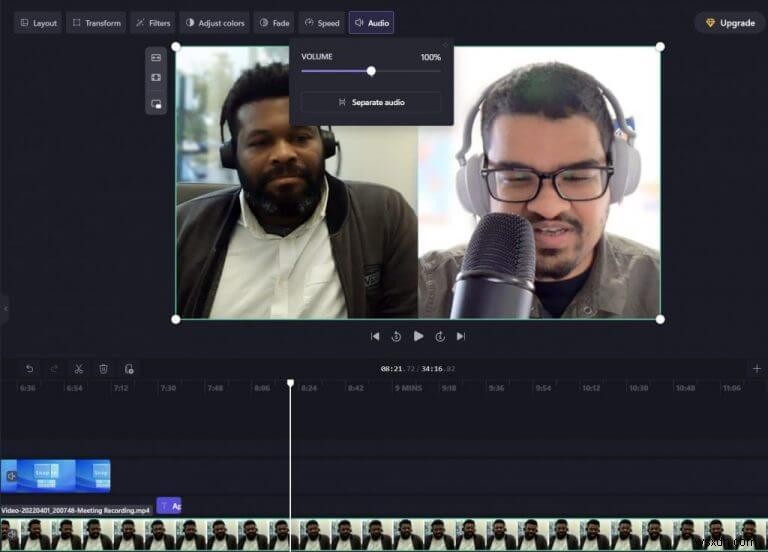Click the Meeting Recording.mp4 file name label
The image size is (768, 552).
click(75, 510)
